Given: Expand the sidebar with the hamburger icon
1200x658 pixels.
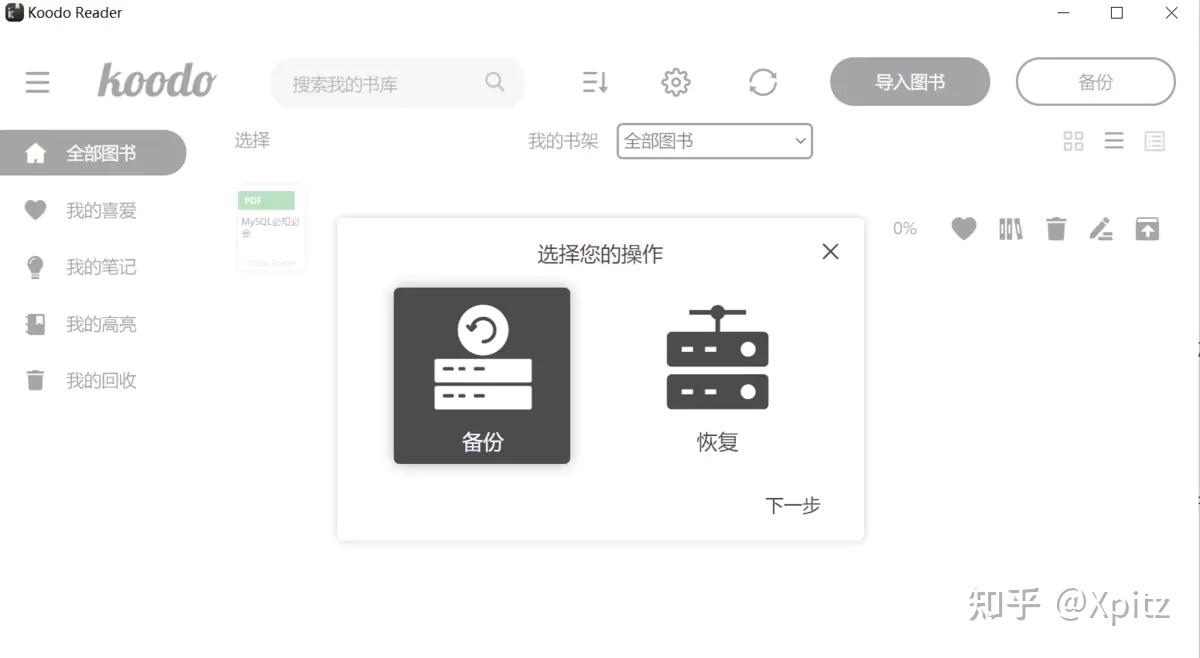Looking at the screenshot, I should pyautogui.click(x=37, y=82).
